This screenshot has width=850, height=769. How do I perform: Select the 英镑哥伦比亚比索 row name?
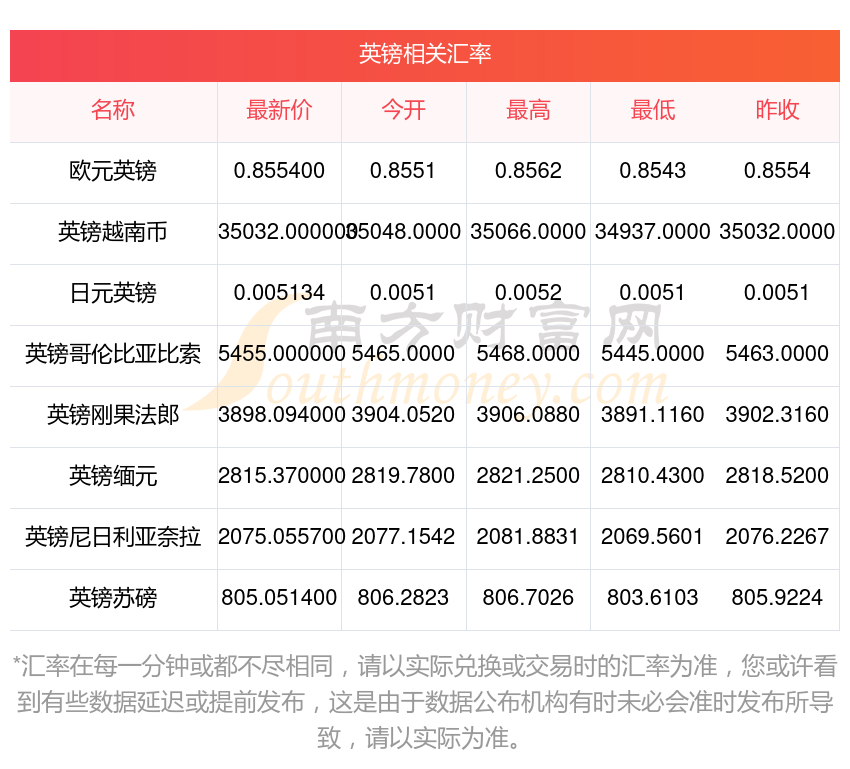113,354
